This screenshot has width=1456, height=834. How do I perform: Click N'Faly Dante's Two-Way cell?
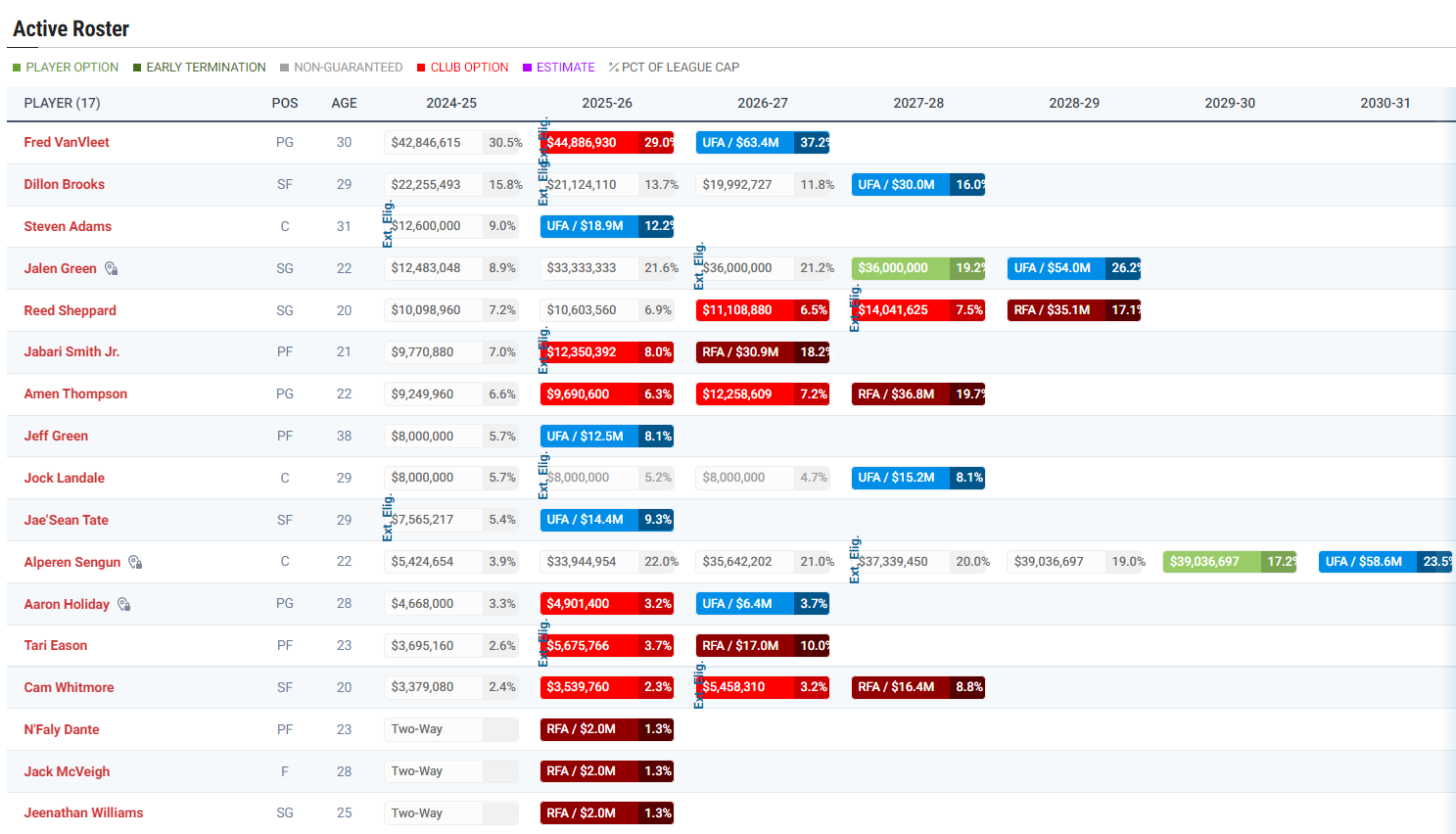451,729
